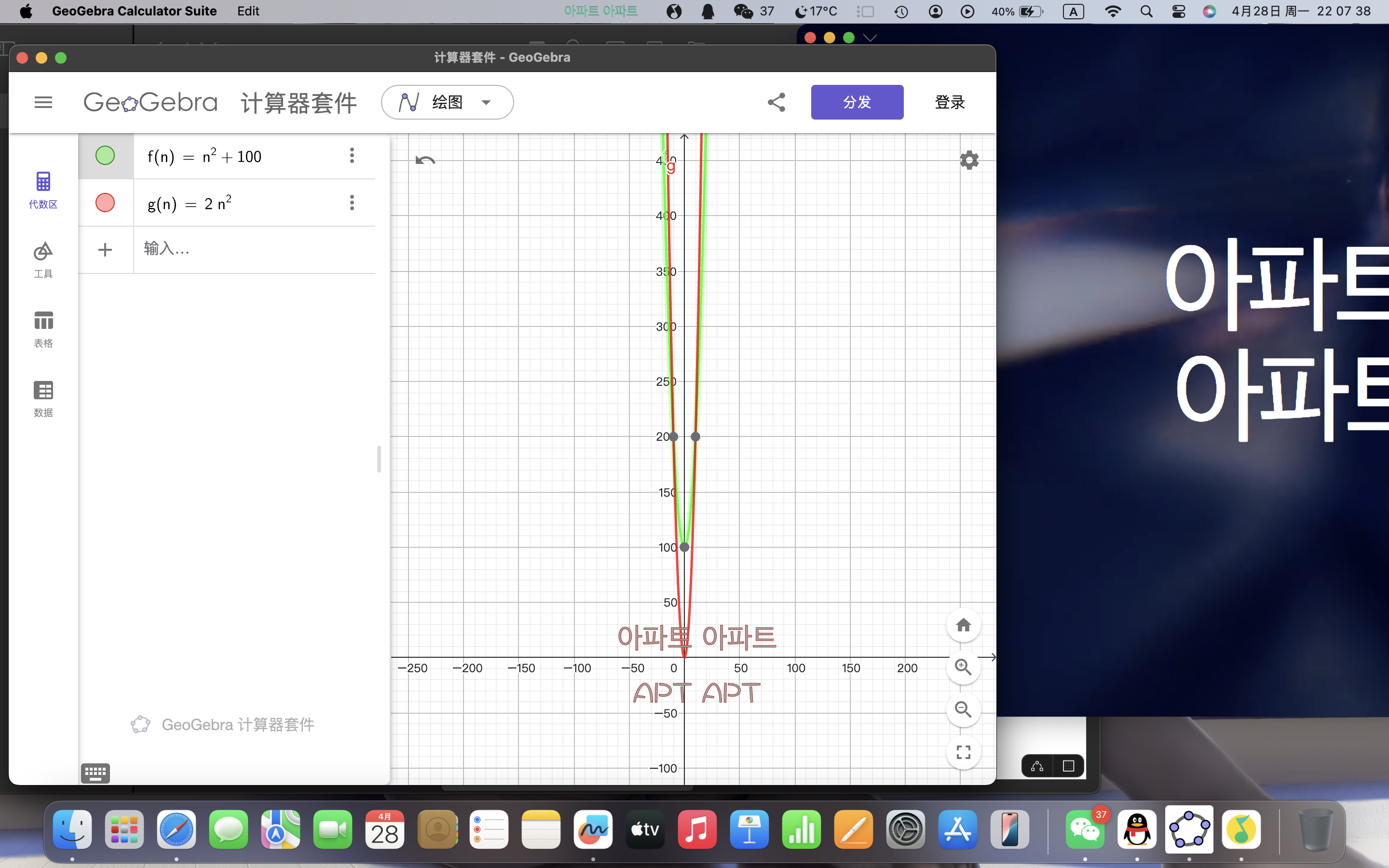This screenshot has width=1389, height=868.
Task: Open Freeform from the Dock
Action: coord(593,829)
